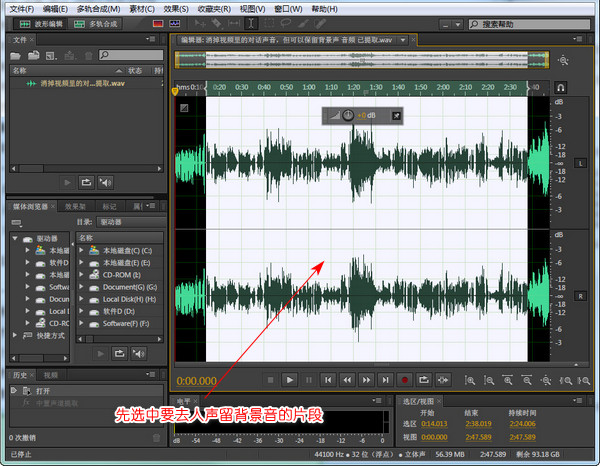Select the Spot Healing brush tool
The width and height of the screenshot is (600, 466).
[x=320, y=24]
